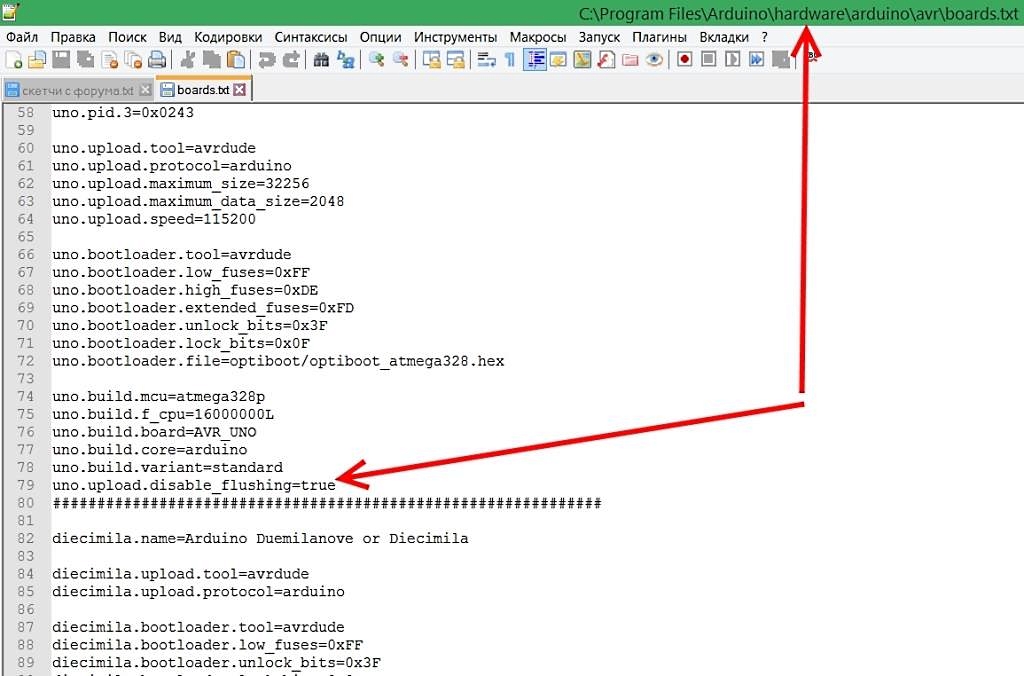Toggle the indent guide button
Viewport: 1024px width, 676px height.
coord(535,60)
